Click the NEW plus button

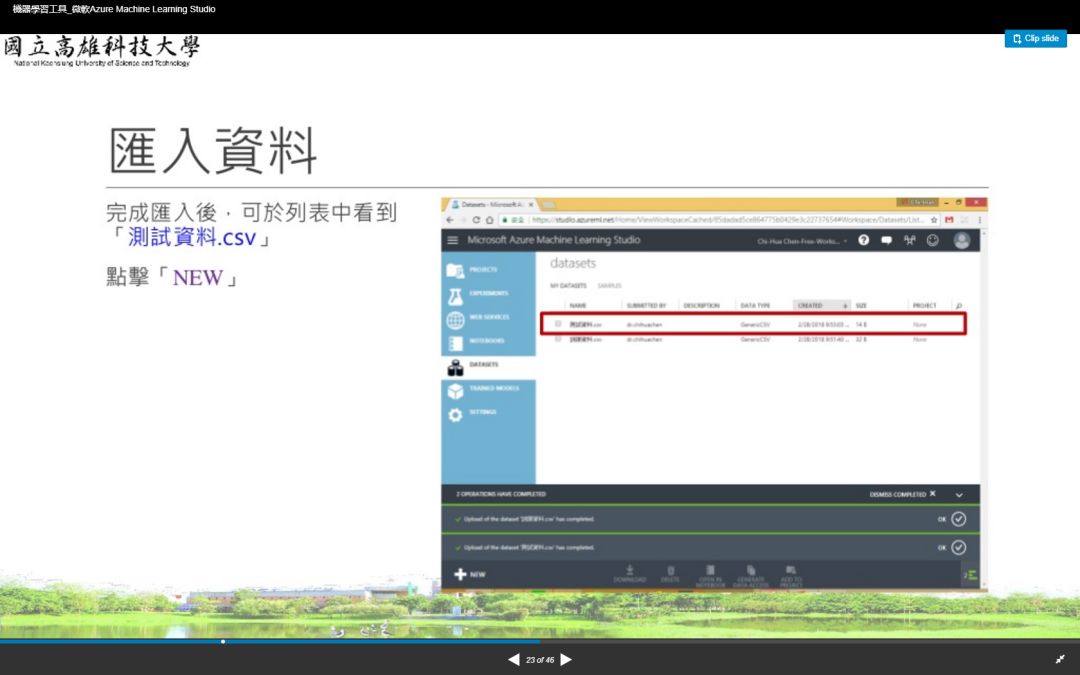click(x=470, y=574)
